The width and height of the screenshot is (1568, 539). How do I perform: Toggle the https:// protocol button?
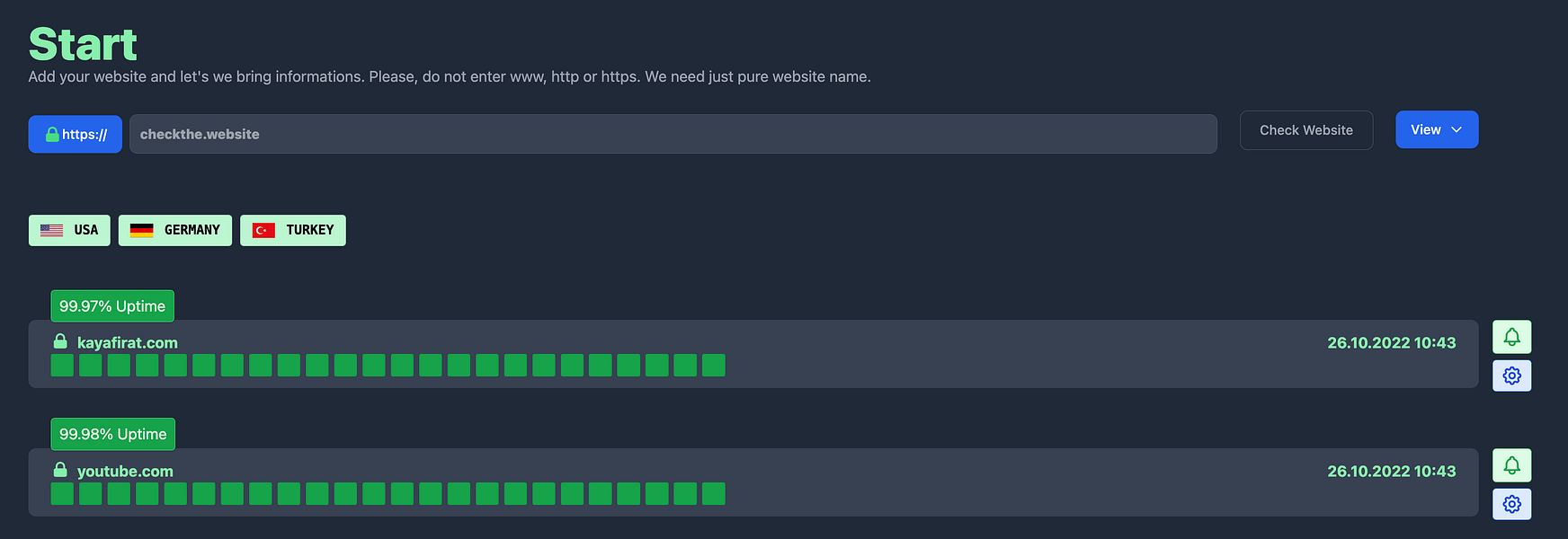click(76, 134)
